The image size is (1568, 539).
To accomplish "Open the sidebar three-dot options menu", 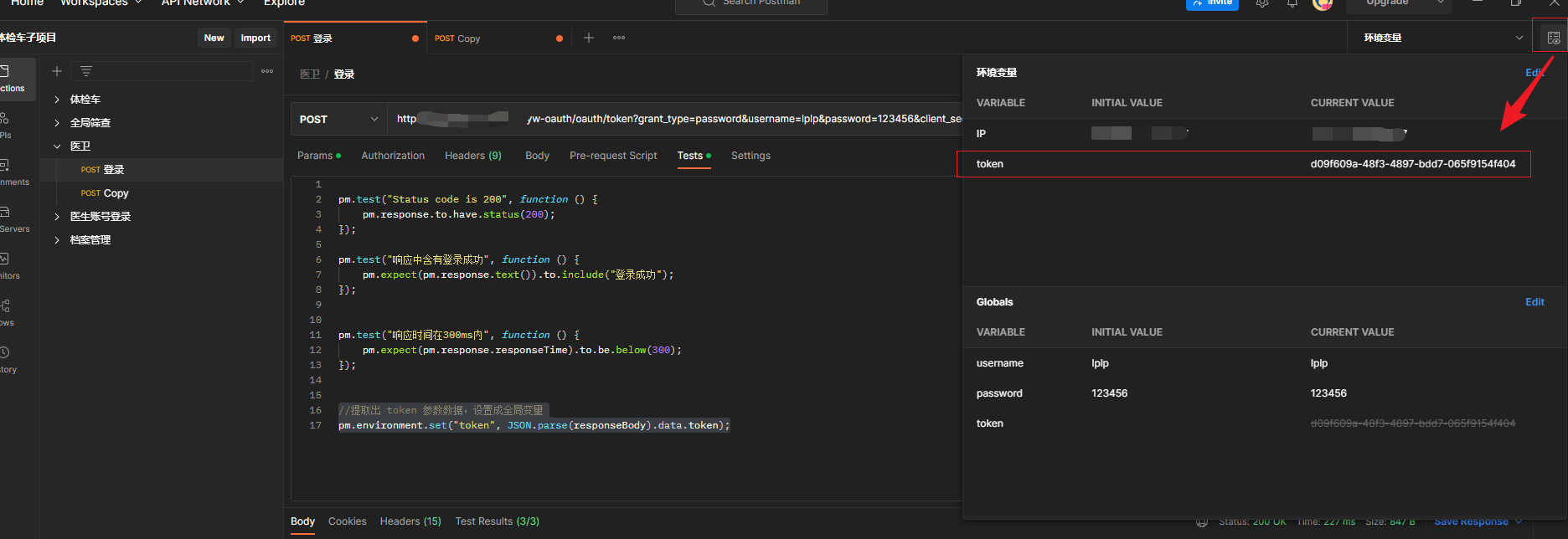I will click(x=267, y=71).
